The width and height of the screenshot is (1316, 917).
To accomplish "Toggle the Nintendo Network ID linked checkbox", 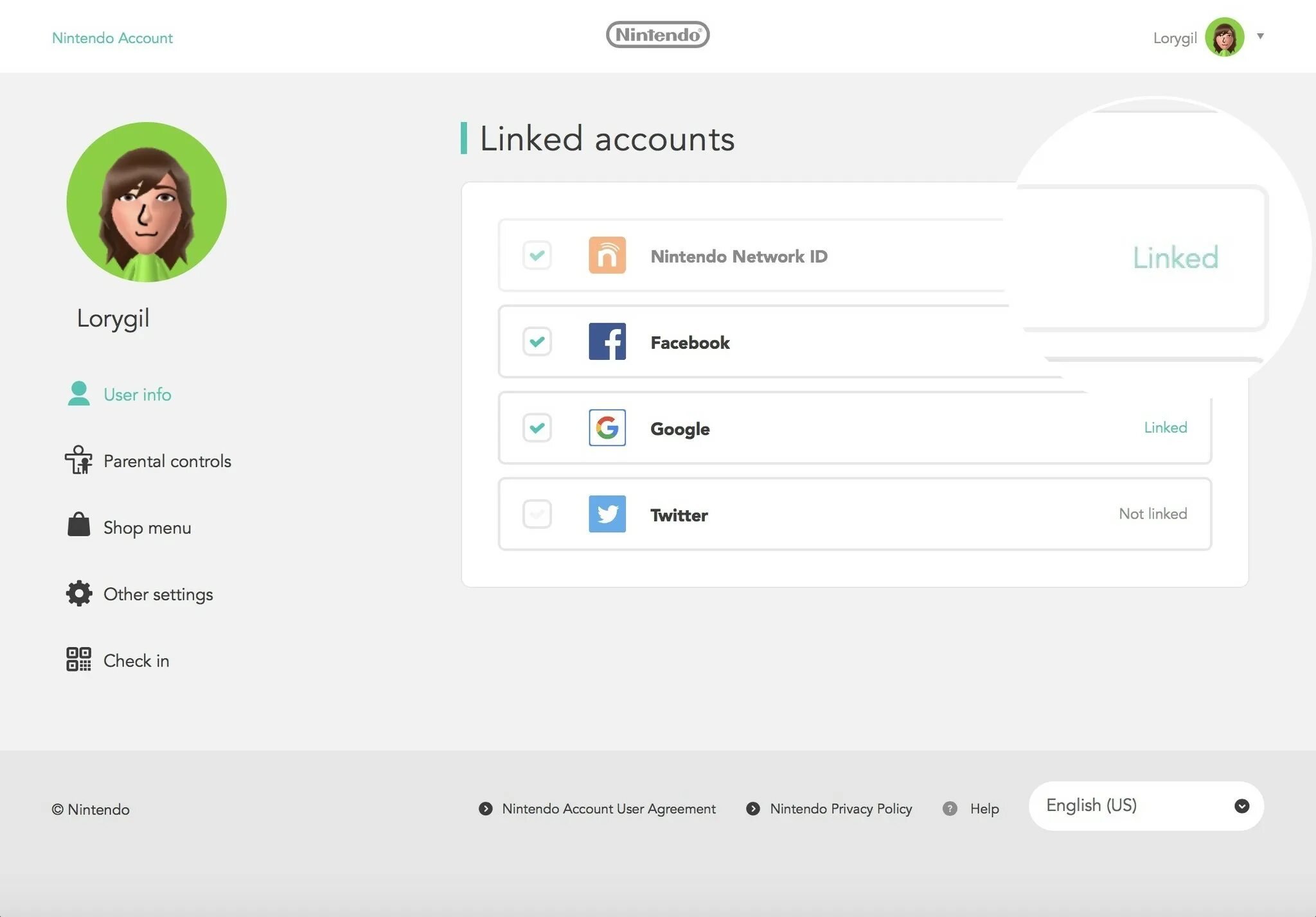I will [x=536, y=254].
